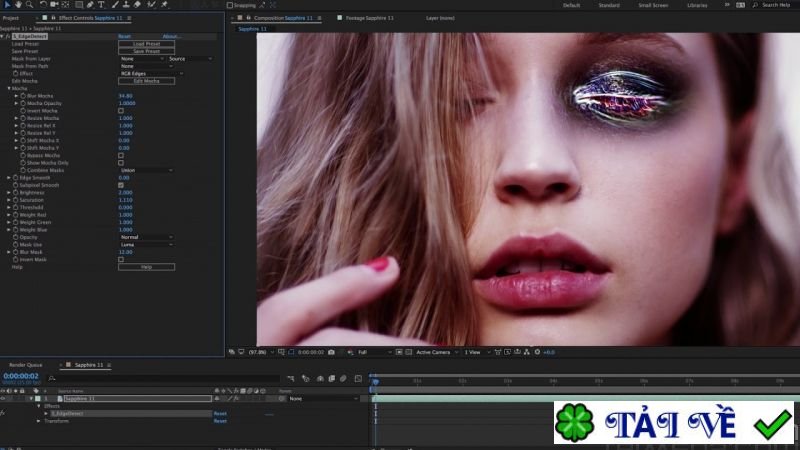
Task: Open the Combine Masks Union dropdown
Action: tap(145, 171)
